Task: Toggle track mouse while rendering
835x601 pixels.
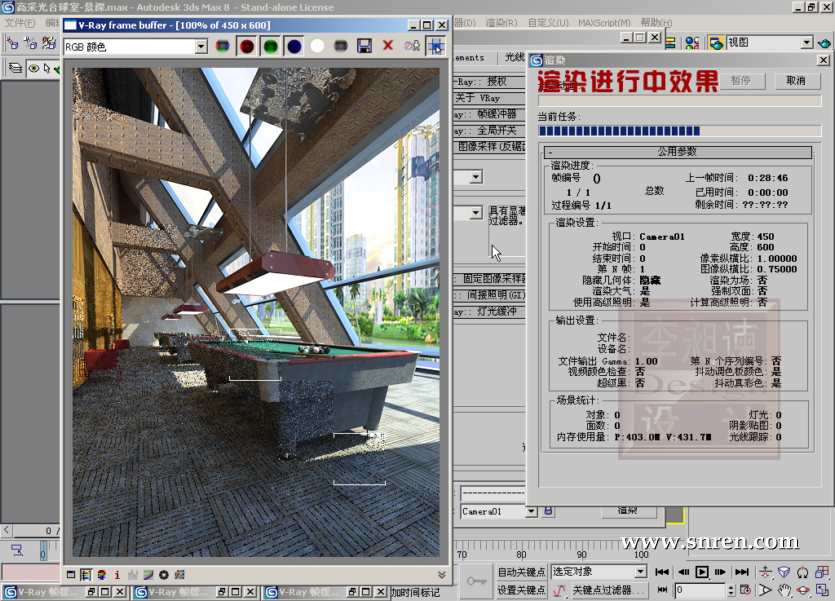Action: [x=436, y=46]
